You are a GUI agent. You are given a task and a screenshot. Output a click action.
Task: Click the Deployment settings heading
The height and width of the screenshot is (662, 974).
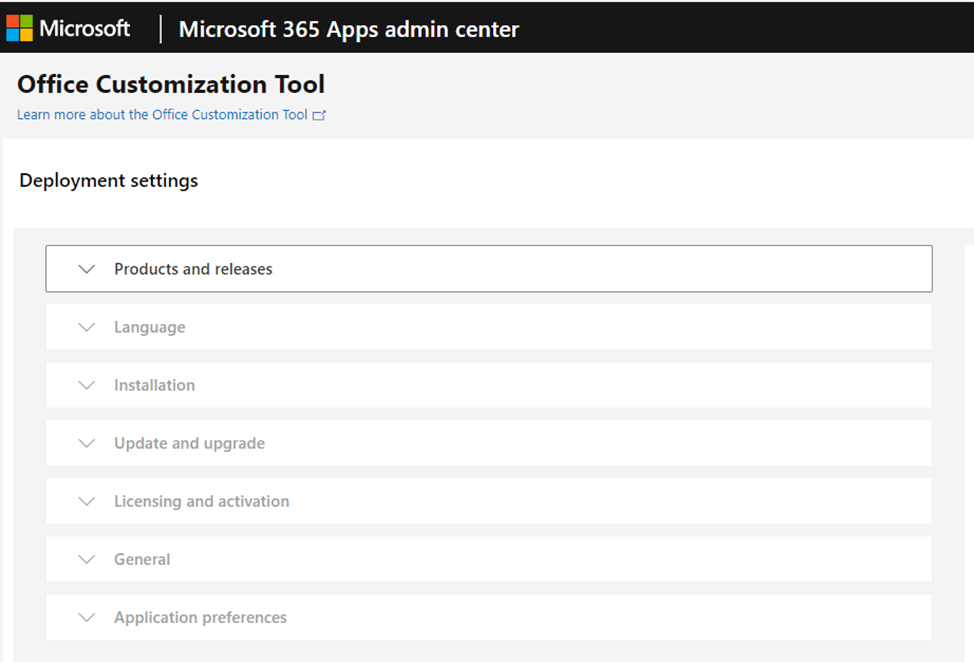pyautogui.click(x=109, y=181)
